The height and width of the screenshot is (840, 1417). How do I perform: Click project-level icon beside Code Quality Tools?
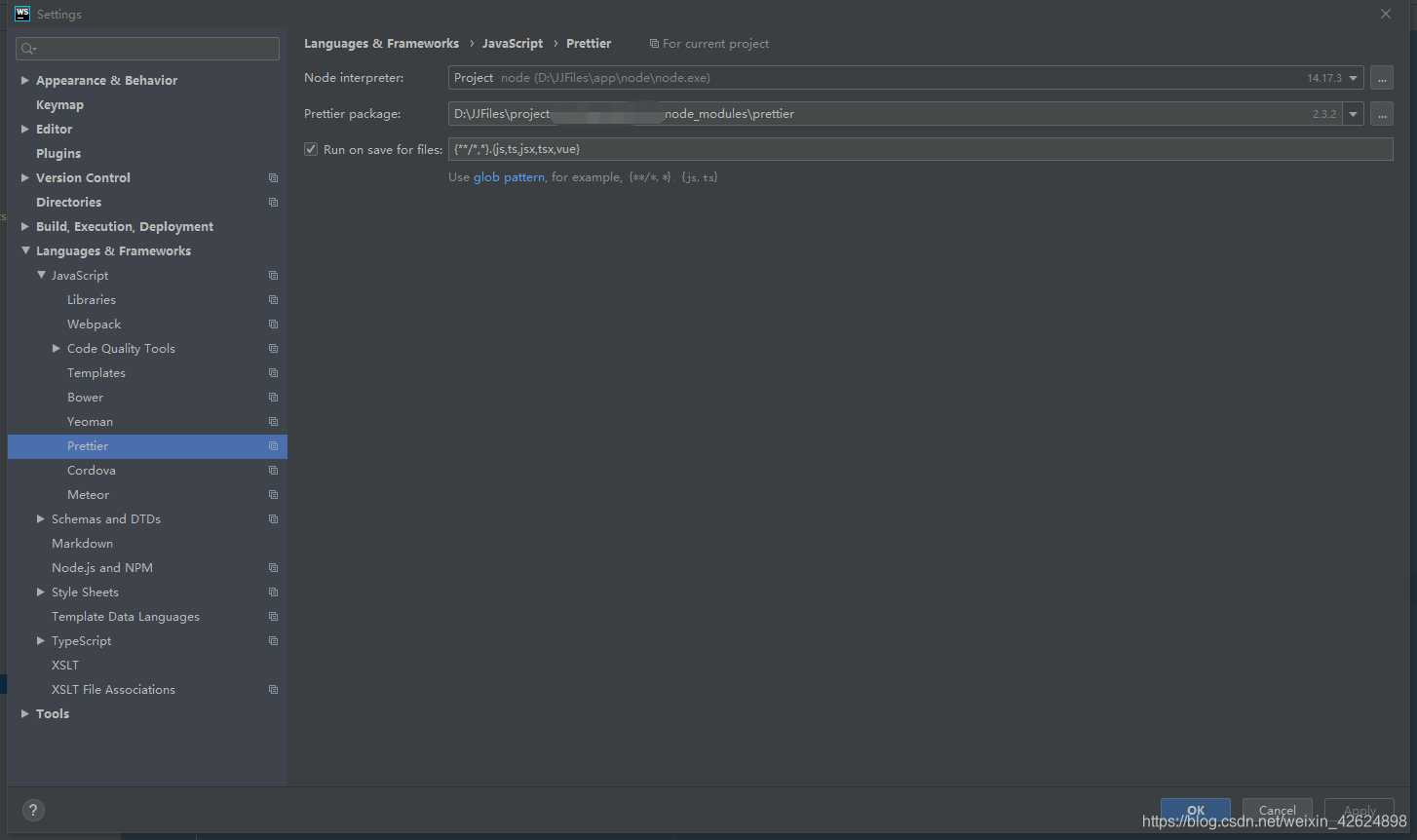pos(273,349)
